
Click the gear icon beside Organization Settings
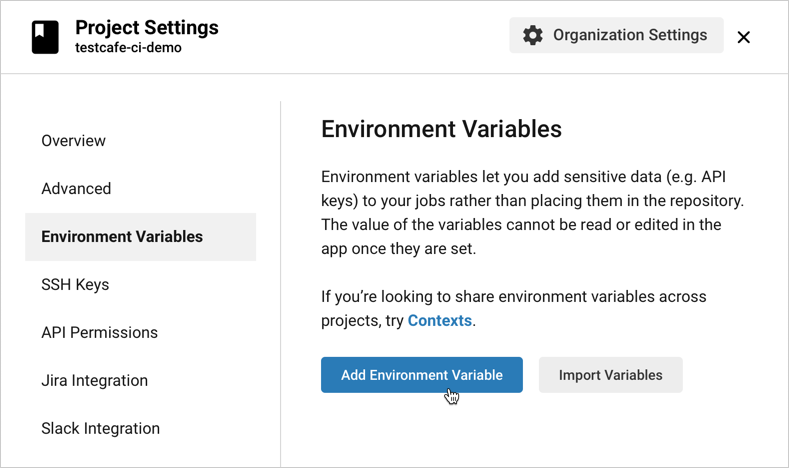[533, 35]
